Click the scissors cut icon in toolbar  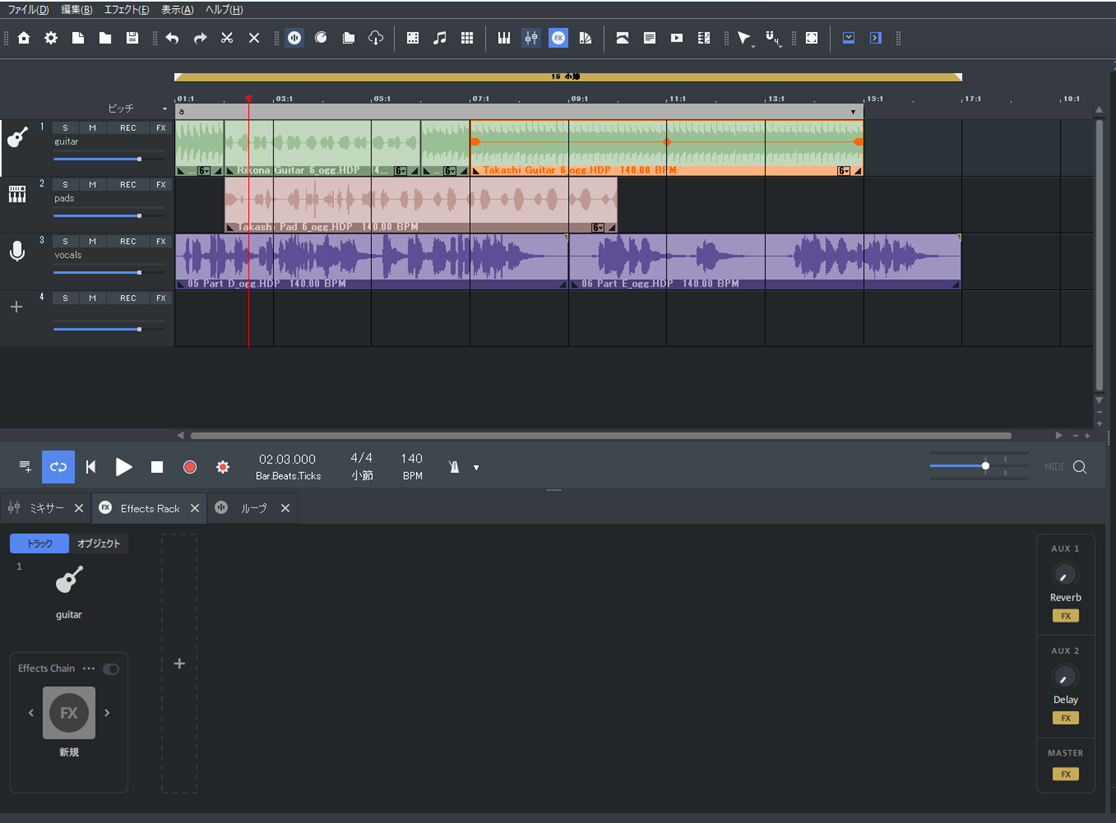tap(227, 38)
